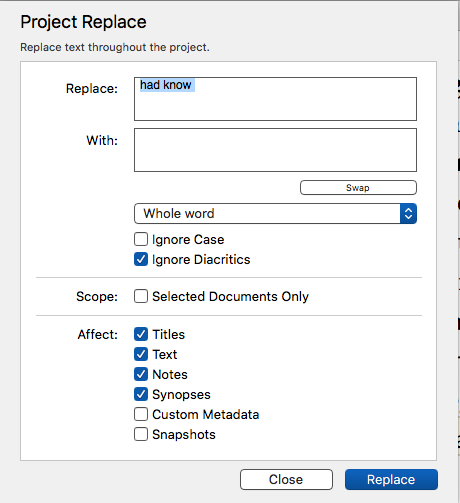
Task: Click the Selected Documents Only label
Action: coord(230,296)
